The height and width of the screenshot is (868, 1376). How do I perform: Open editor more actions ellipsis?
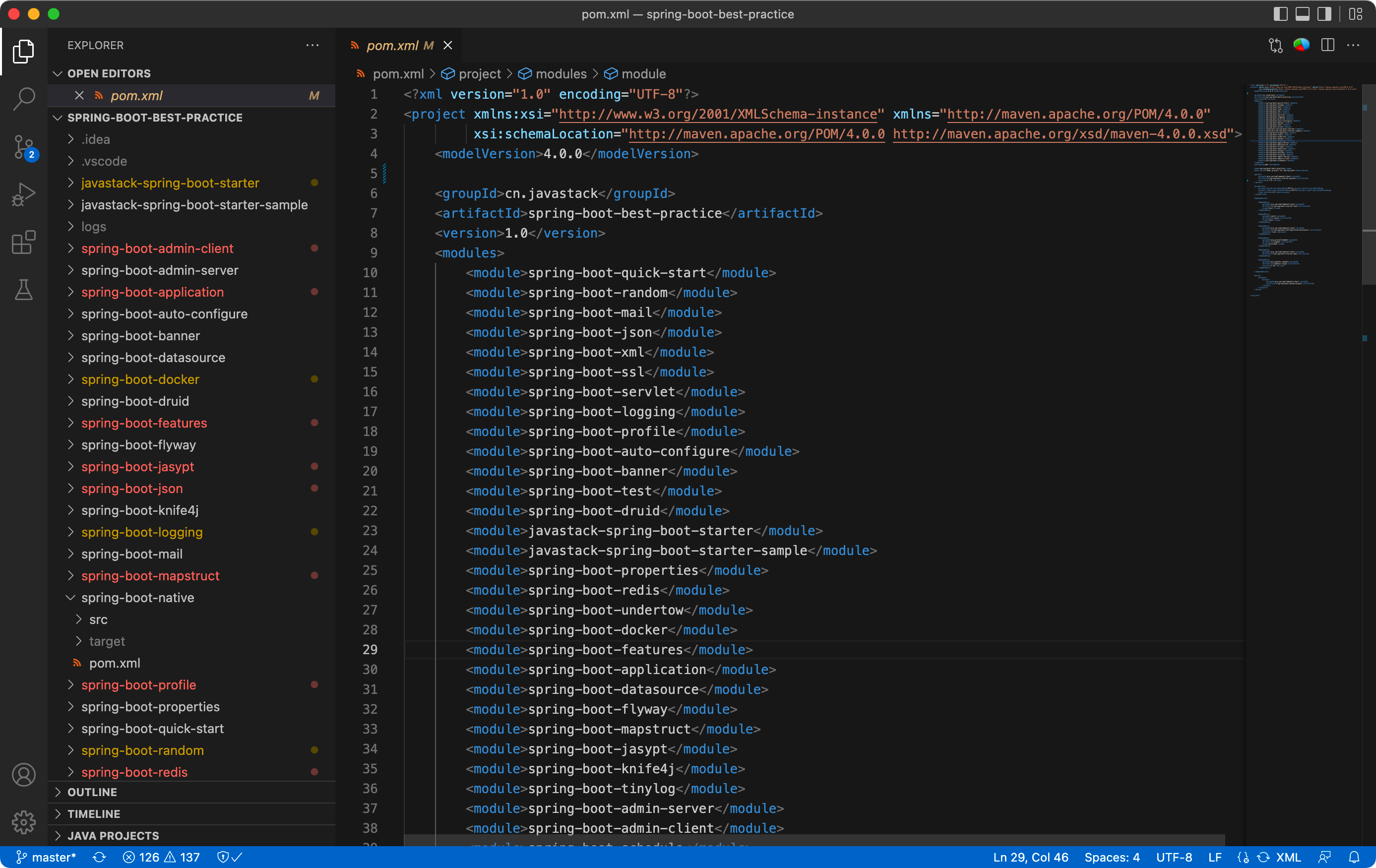[x=1353, y=45]
